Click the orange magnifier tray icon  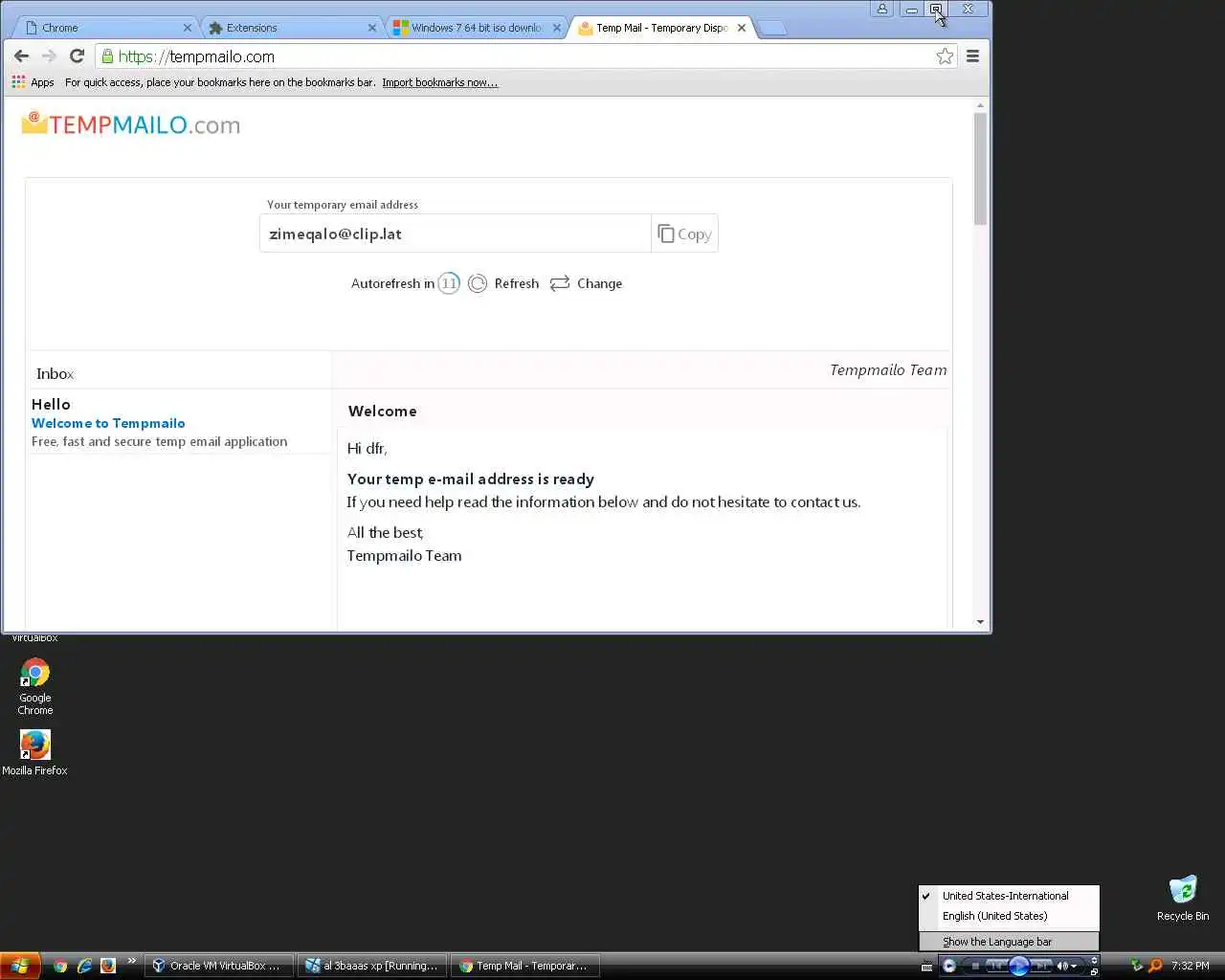(1155, 966)
